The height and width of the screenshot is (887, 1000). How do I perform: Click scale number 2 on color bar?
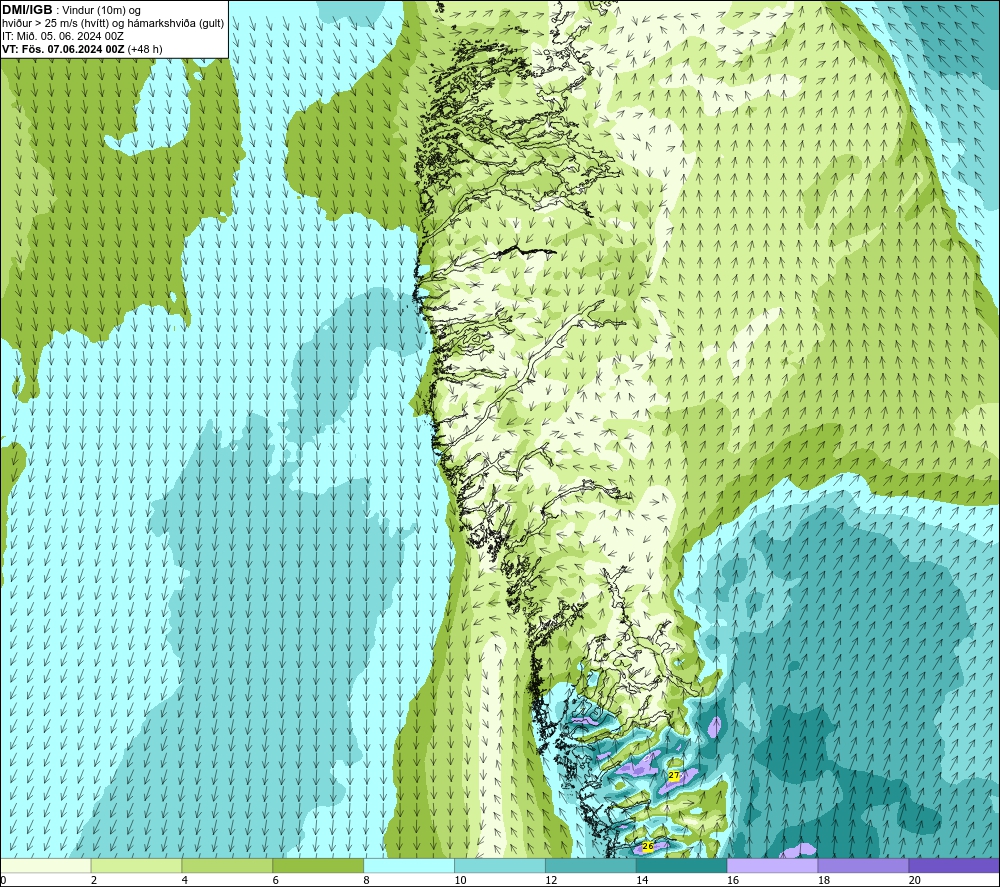click(94, 880)
